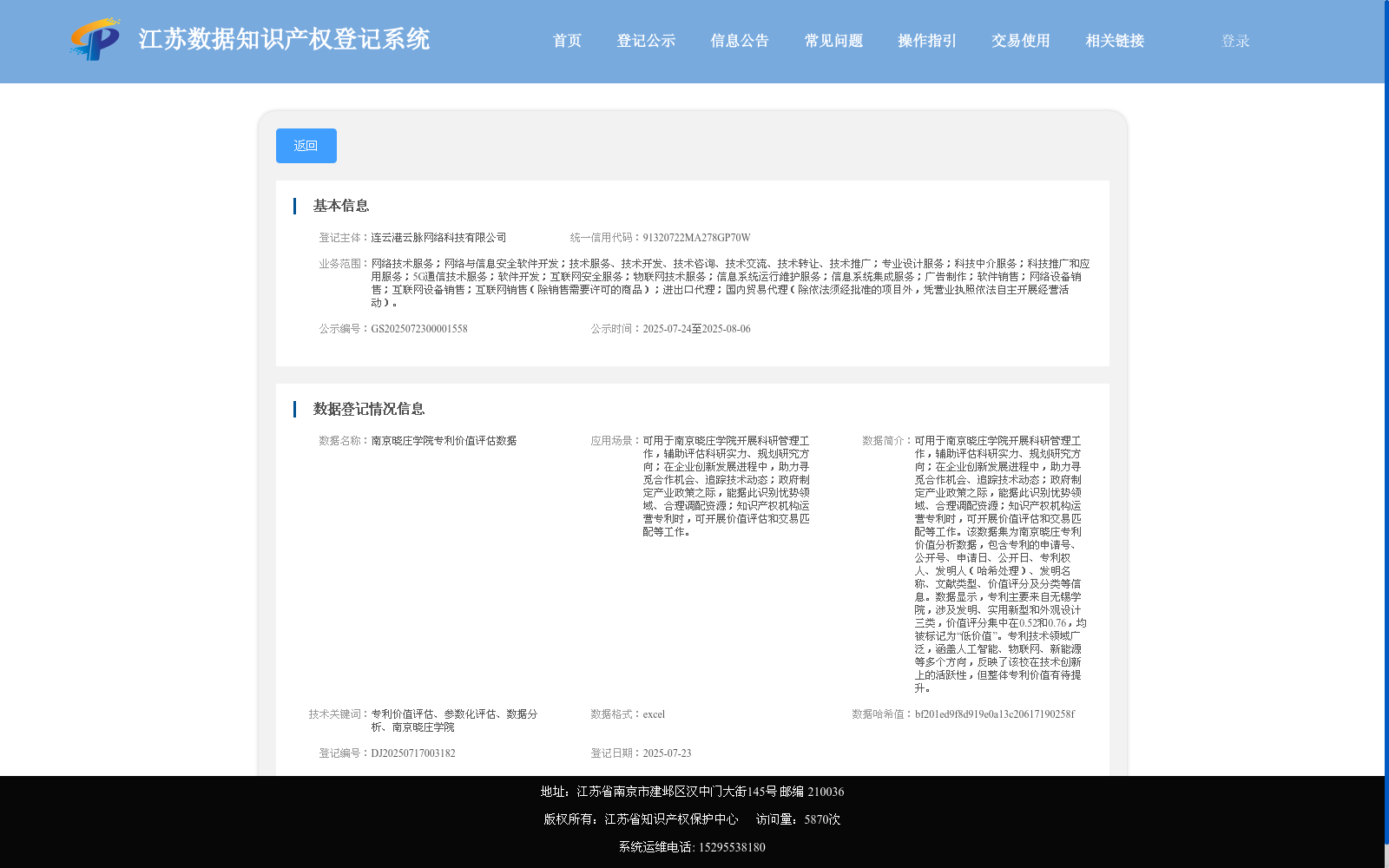
Task: Click the 技术关键词 label
Action: (x=339, y=714)
